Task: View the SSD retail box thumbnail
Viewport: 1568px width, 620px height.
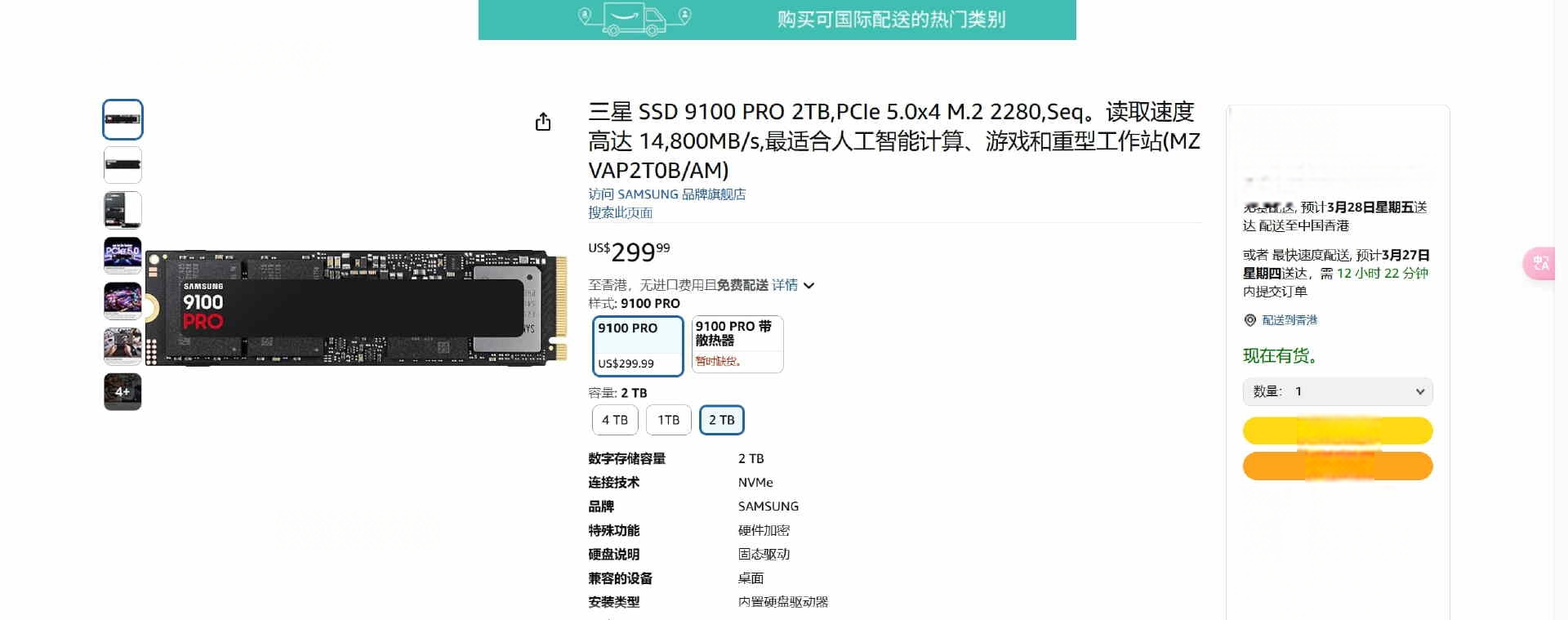Action: point(122,210)
